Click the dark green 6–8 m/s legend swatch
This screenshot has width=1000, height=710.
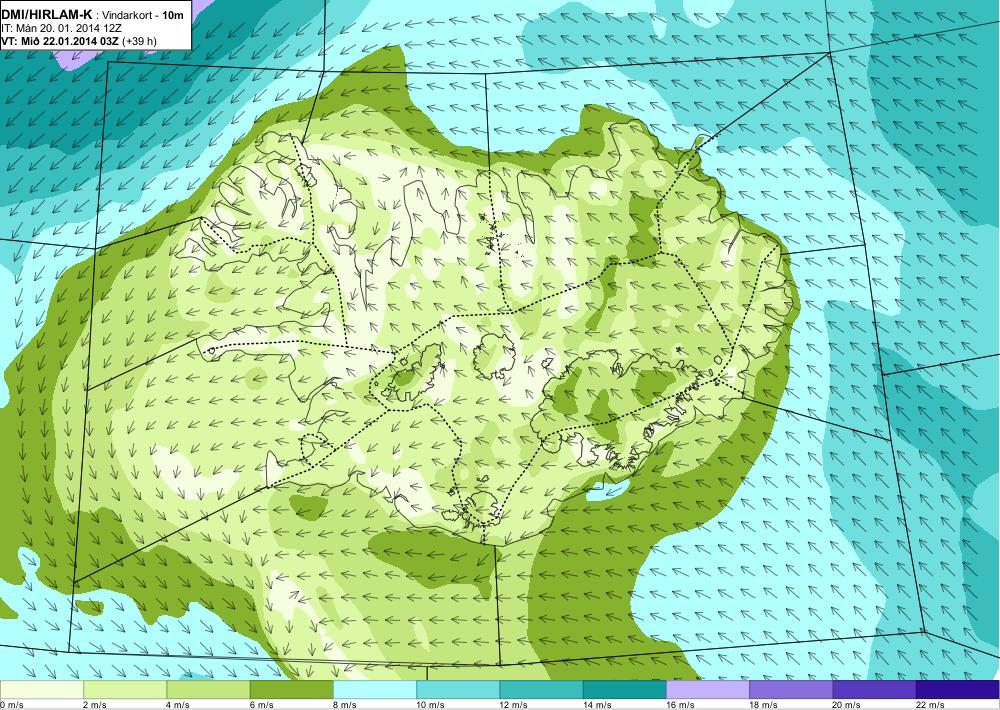tap(291, 690)
